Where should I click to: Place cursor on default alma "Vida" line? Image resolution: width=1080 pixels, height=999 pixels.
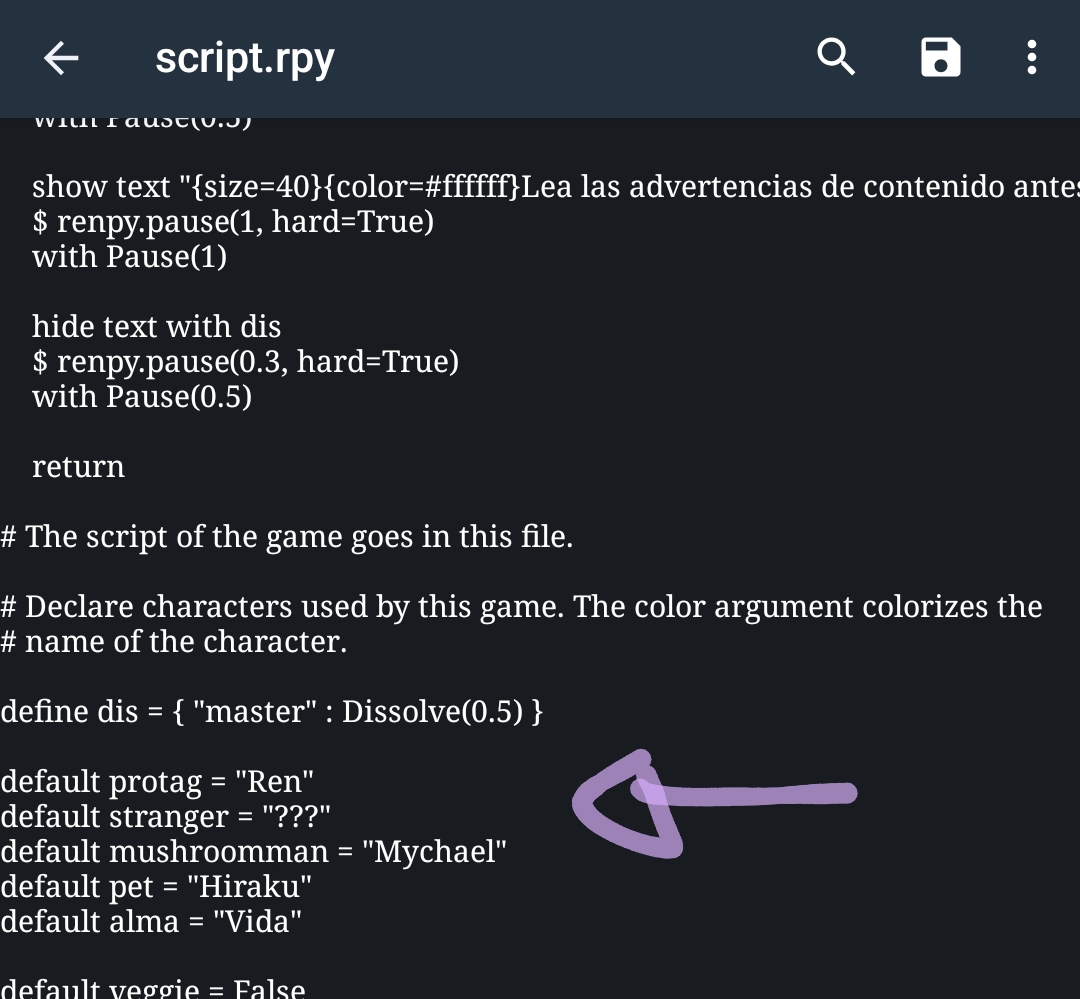[151, 921]
